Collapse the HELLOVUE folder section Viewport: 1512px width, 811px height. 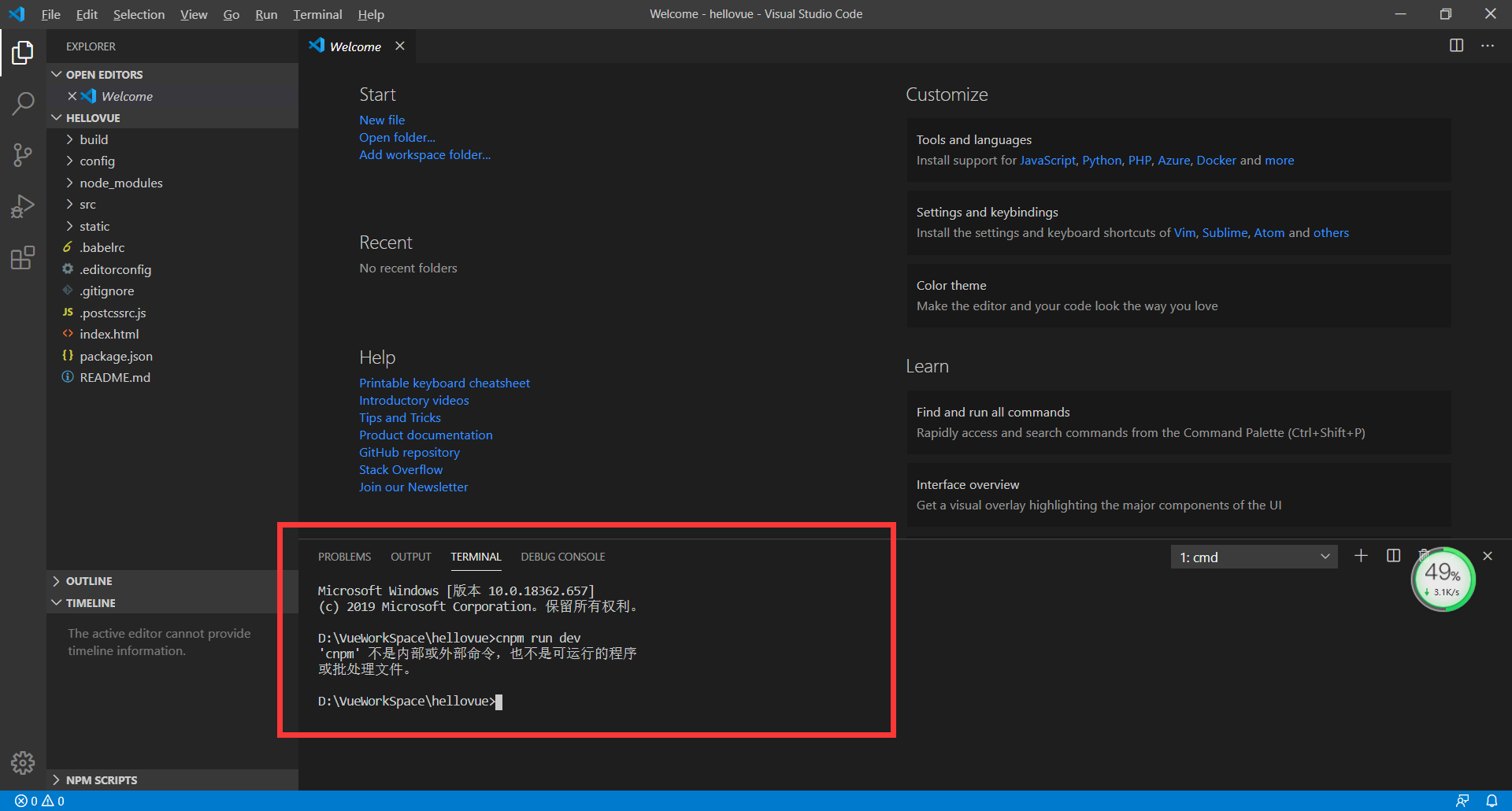[172, 117]
